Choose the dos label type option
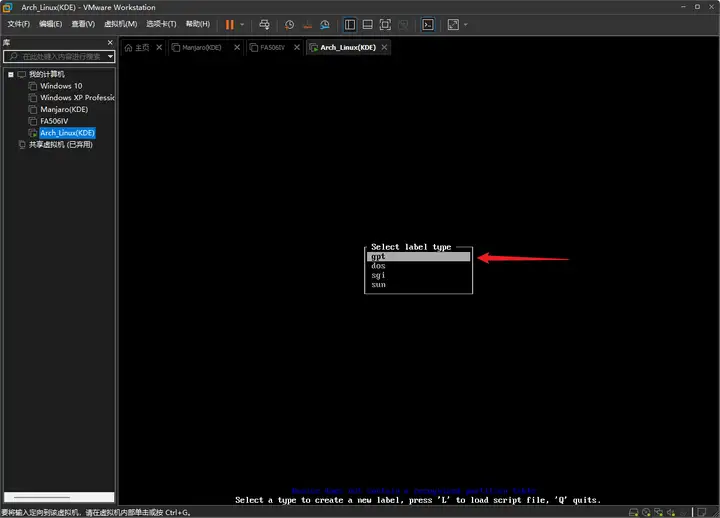Image resolution: width=720 pixels, height=518 pixels. click(378, 266)
